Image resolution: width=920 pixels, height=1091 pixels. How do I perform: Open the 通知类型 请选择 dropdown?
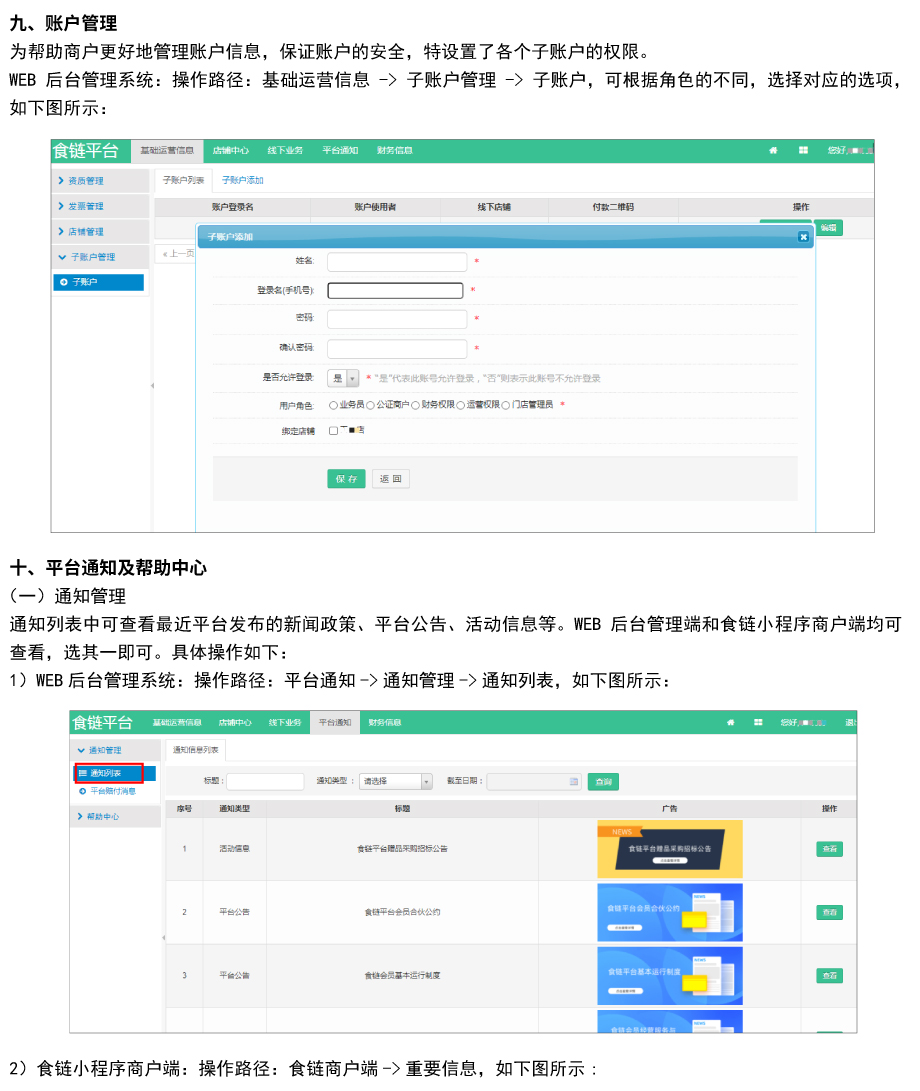[396, 782]
